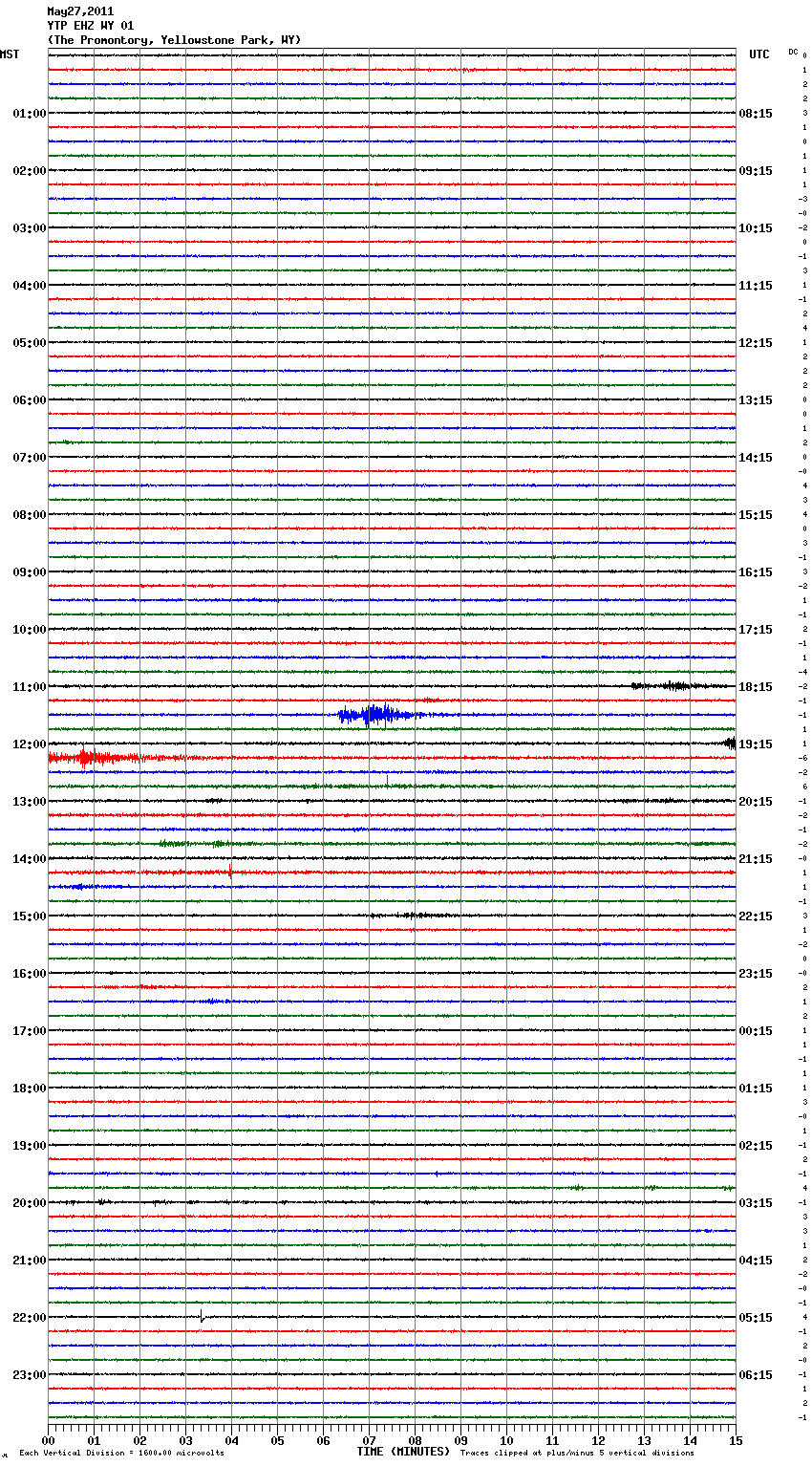
Task: Select the 10:00 MST time label
Action: tap(29, 630)
